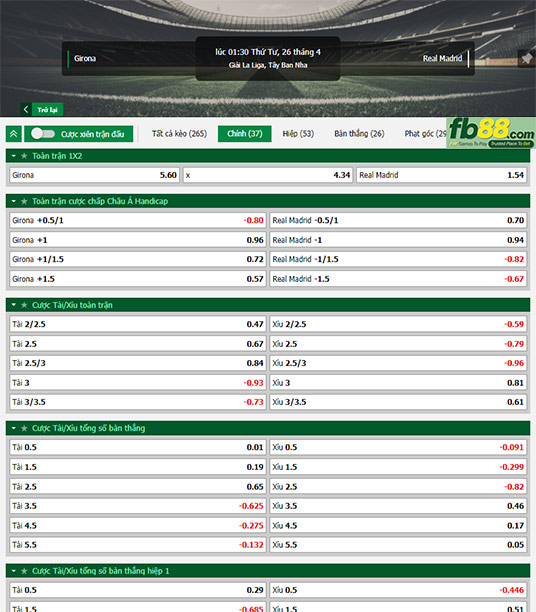The image size is (536, 612).
Task: Bet on Real Madrid 1X2 at 1.54
Action: tap(442, 175)
